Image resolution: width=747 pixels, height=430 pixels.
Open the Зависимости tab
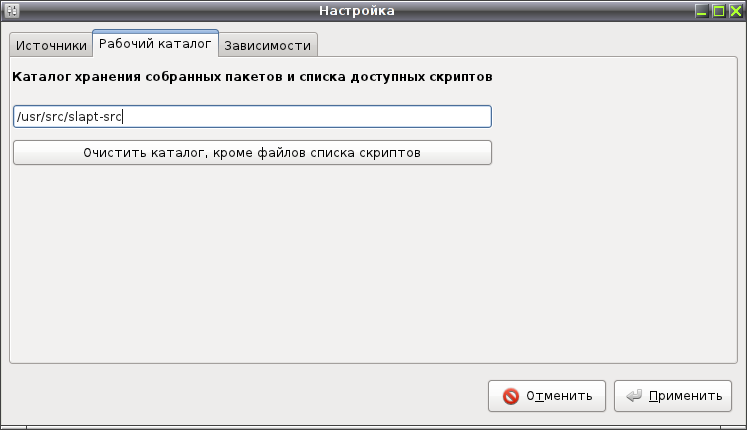[x=268, y=45]
